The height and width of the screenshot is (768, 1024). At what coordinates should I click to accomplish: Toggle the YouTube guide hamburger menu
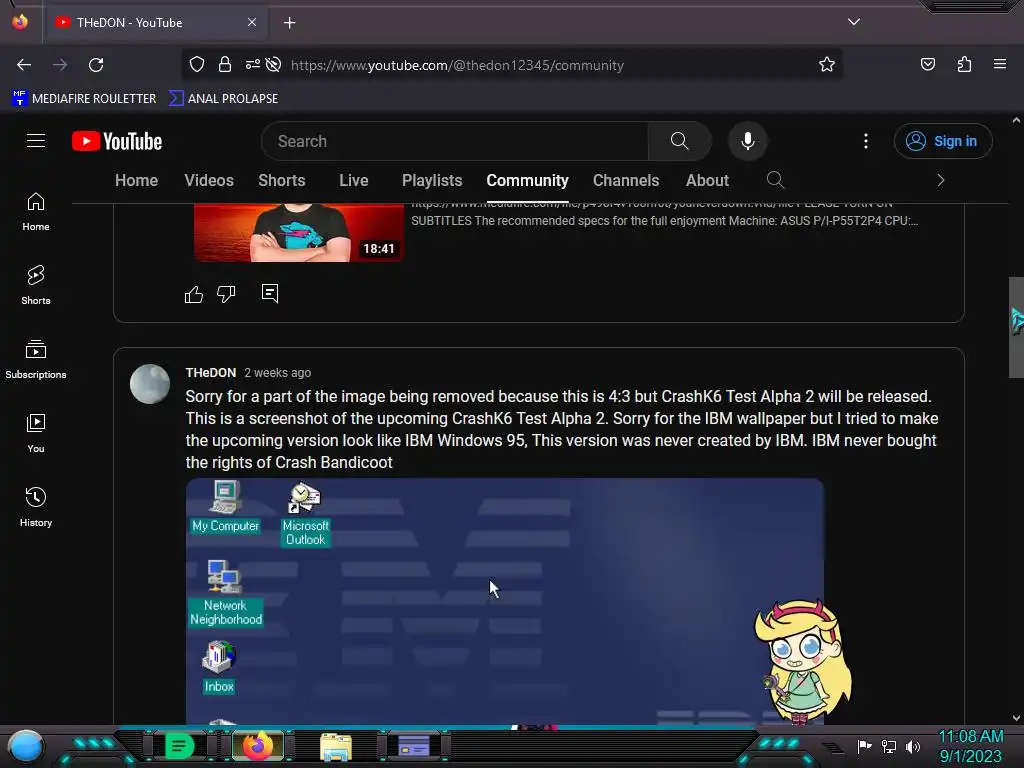pyautogui.click(x=36, y=141)
